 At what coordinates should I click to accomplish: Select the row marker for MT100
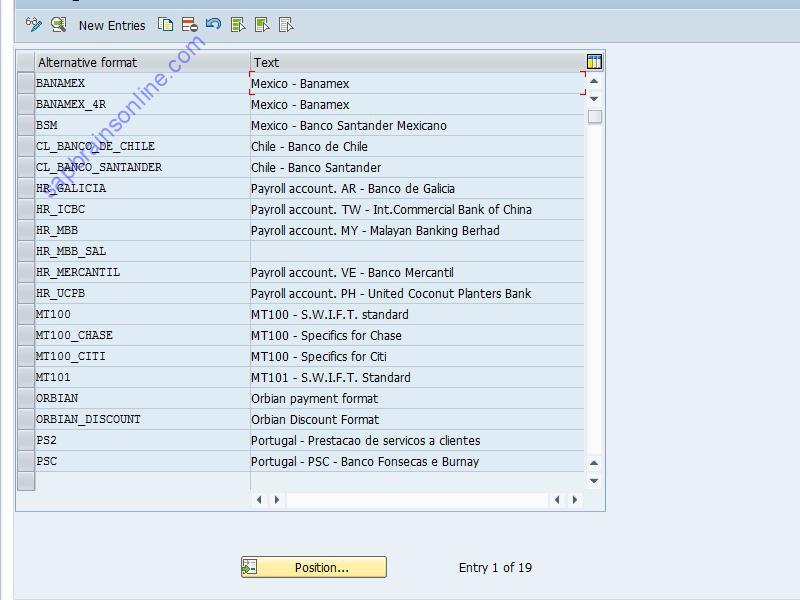pos(26,314)
